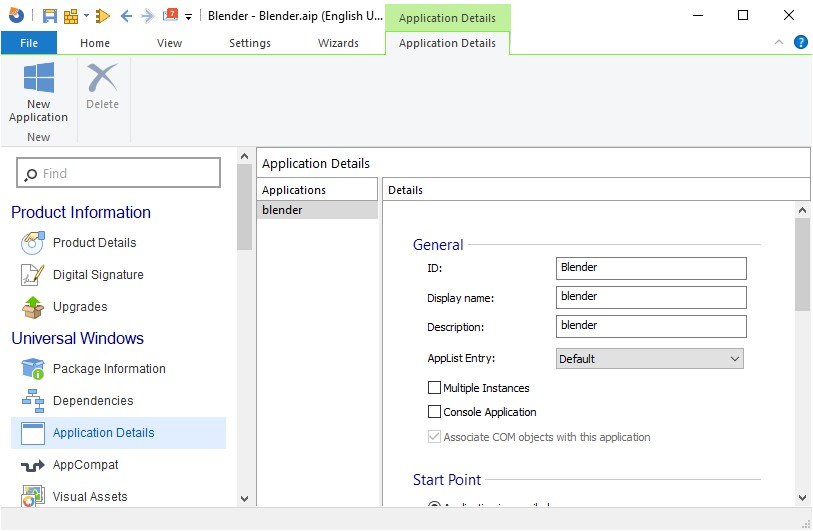Click the New Application ribbon button
Screen dimensions: 813x531
click(x=38, y=92)
